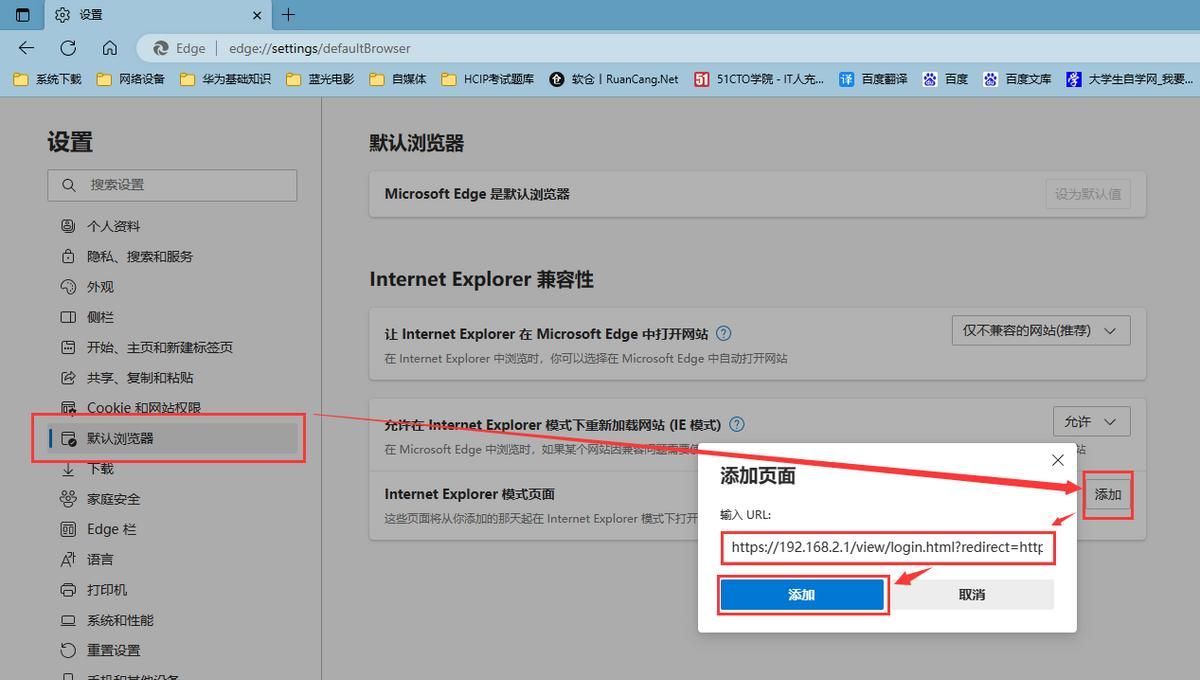The image size is (1200, 680).
Task: Open the 仅不兼容的网站(推荐) dropdown
Action: pos(1040,330)
